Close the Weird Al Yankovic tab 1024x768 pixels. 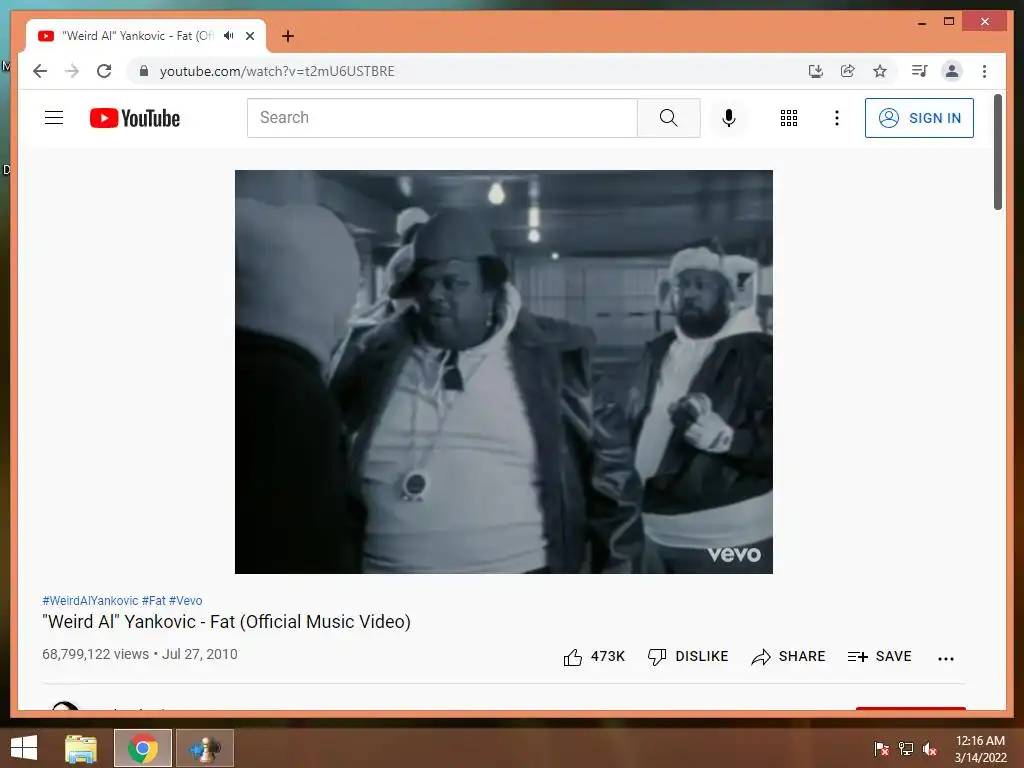click(x=249, y=36)
